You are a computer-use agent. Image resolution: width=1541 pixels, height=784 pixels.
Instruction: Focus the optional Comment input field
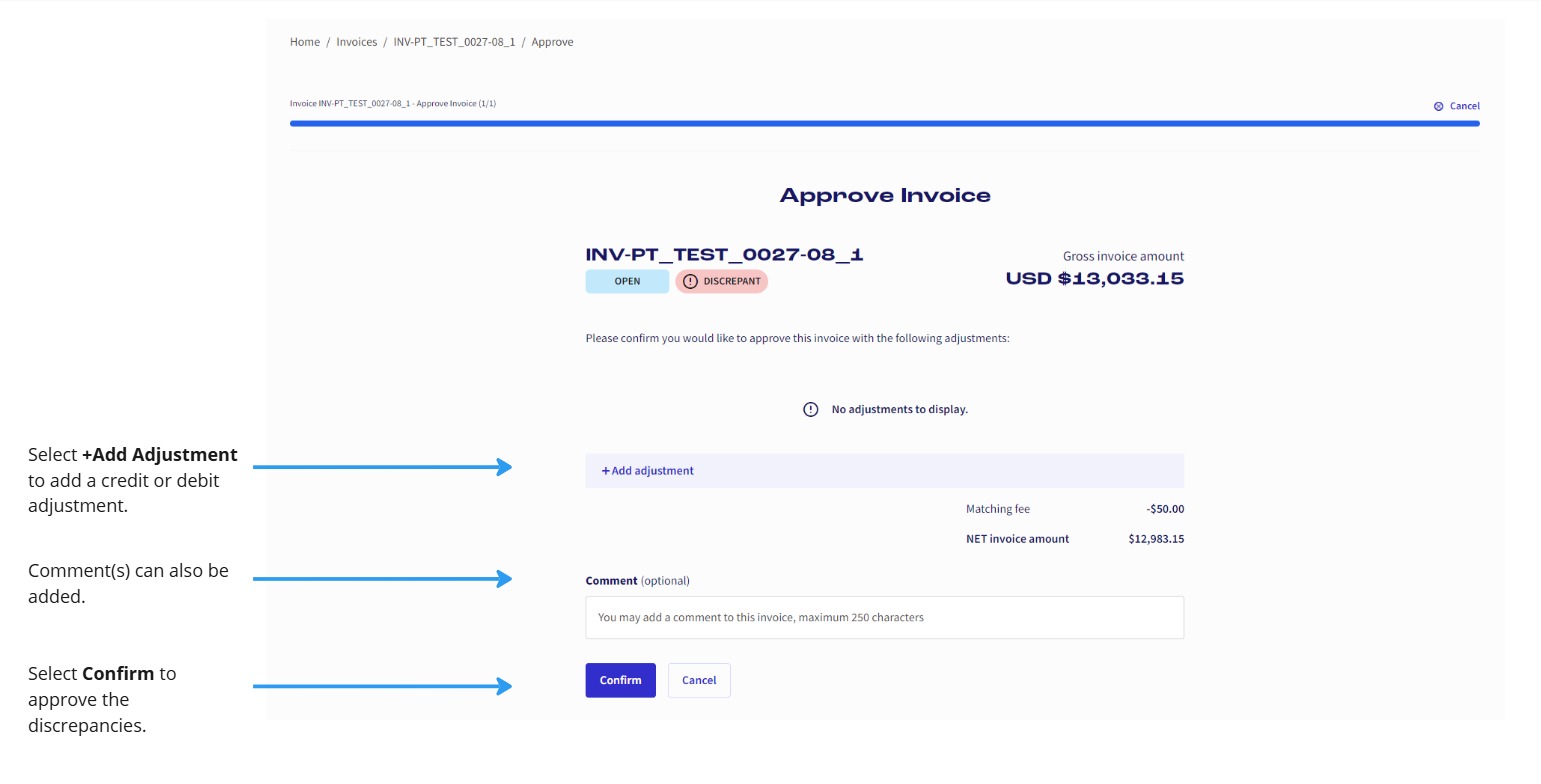pos(884,618)
